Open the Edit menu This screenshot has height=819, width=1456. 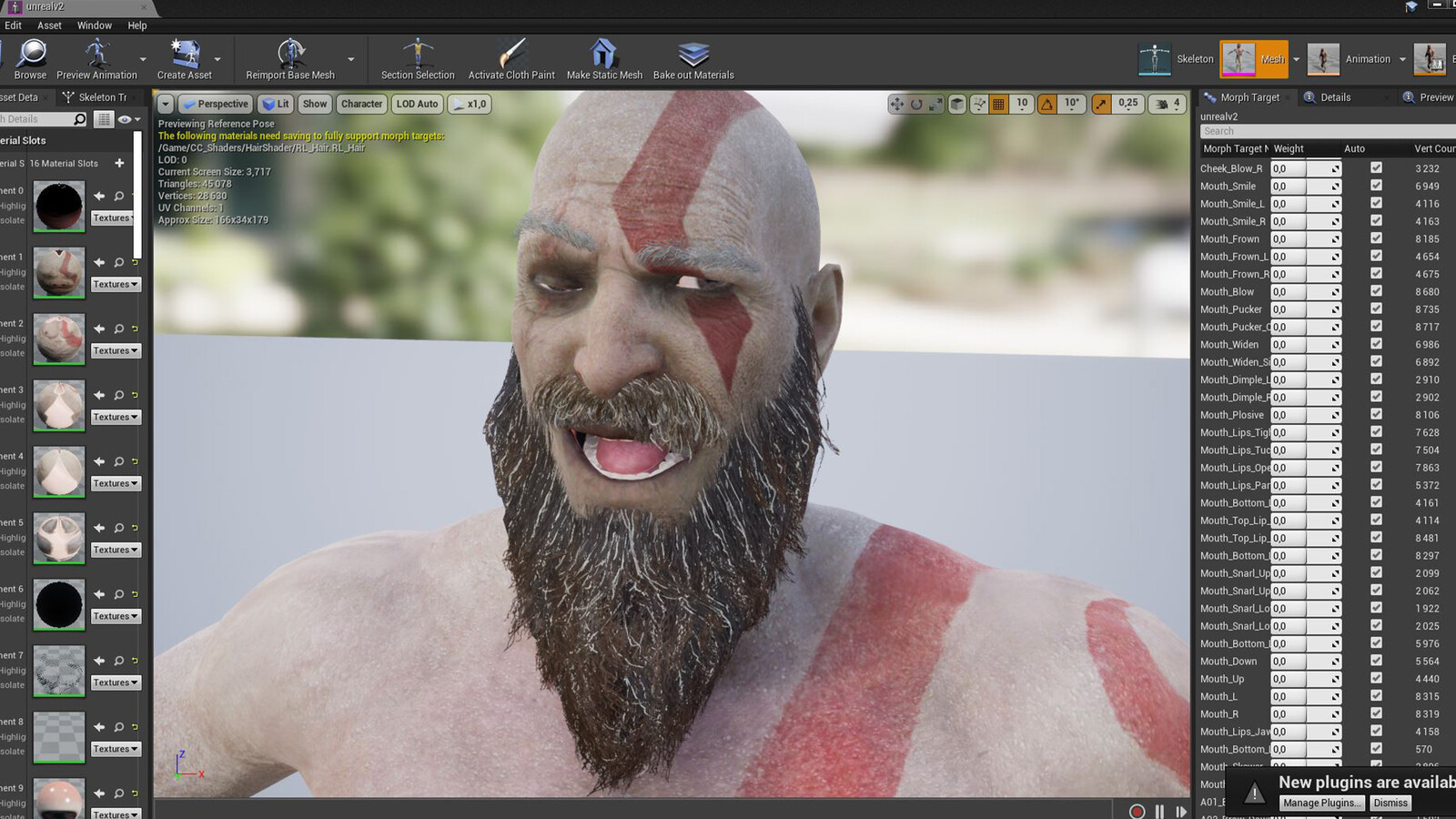13,25
